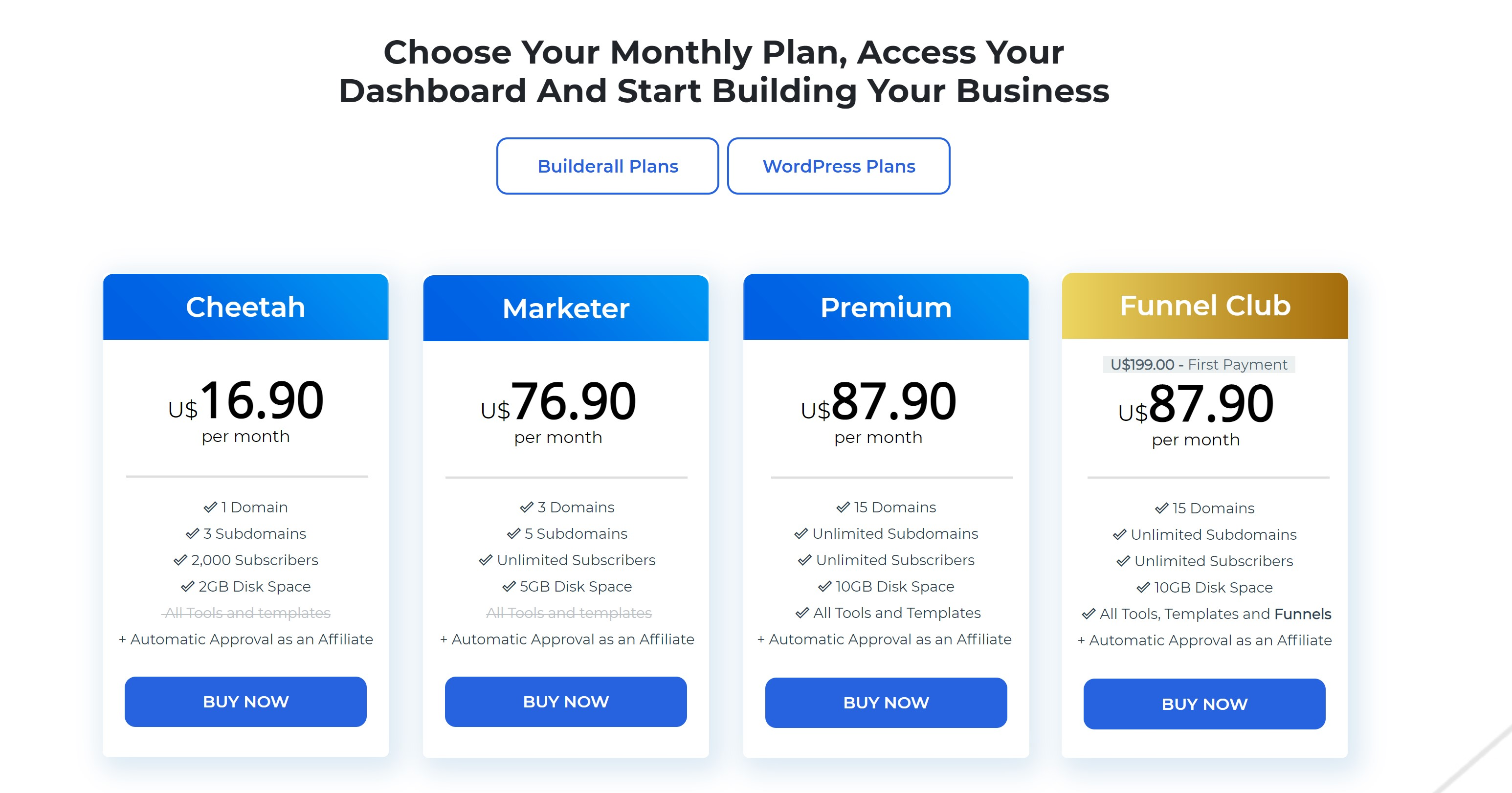
Task: Click the checkmark beside Templates and Funnels
Action: coord(1089,614)
